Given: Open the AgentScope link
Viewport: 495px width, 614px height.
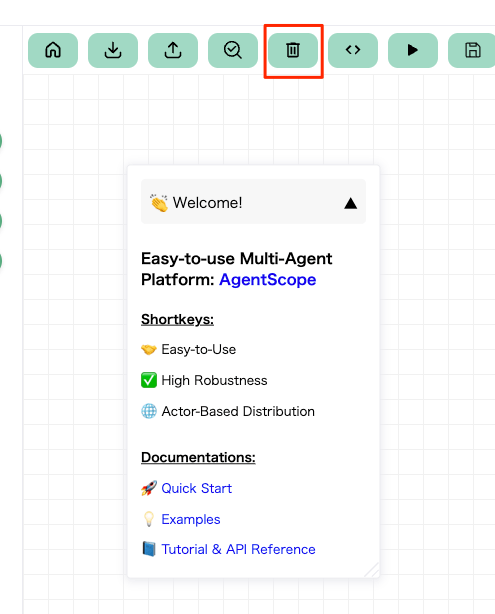Looking at the screenshot, I should click(267, 280).
